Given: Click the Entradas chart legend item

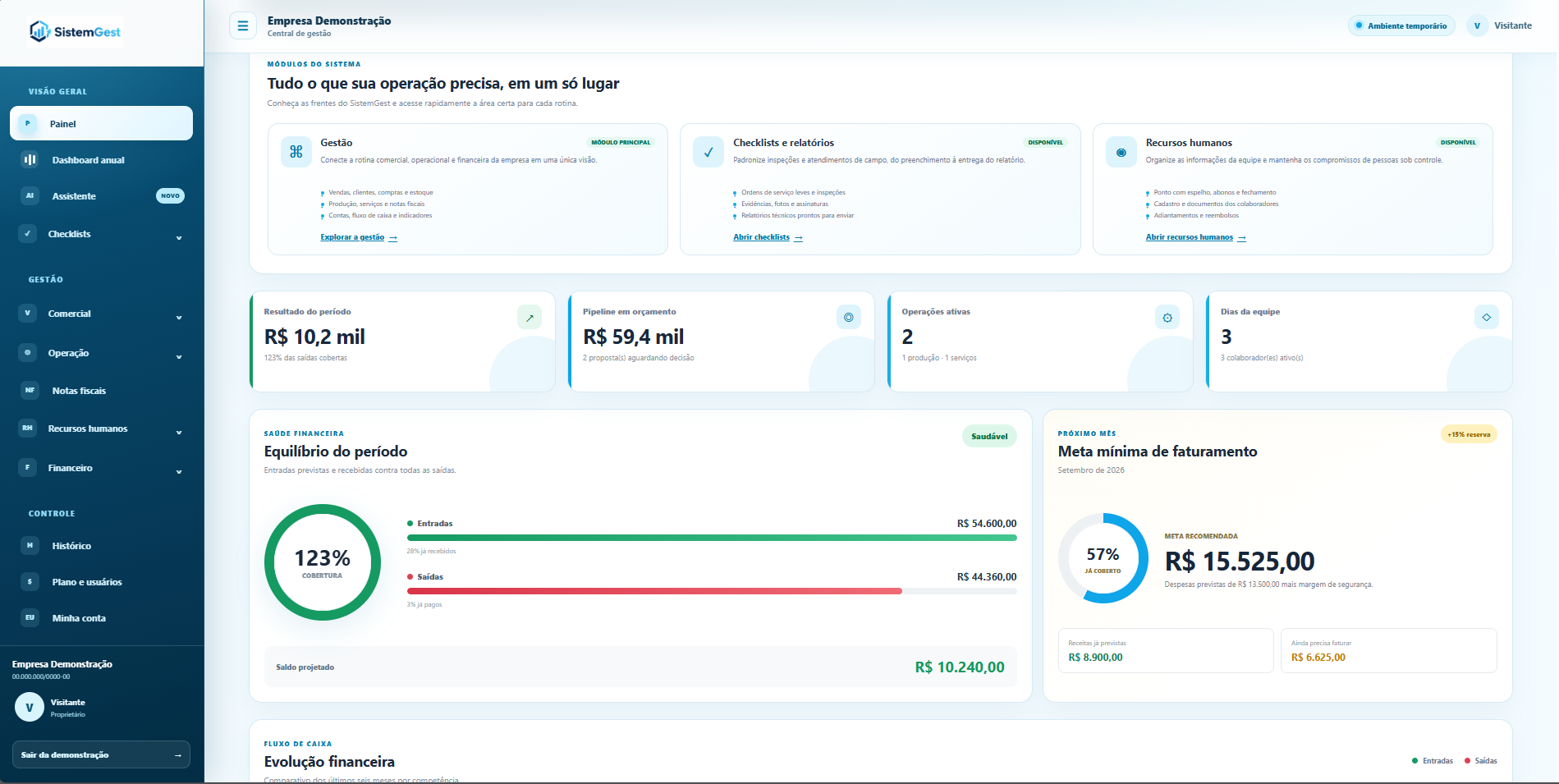Looking at the screenshot, I should 1433,761.
